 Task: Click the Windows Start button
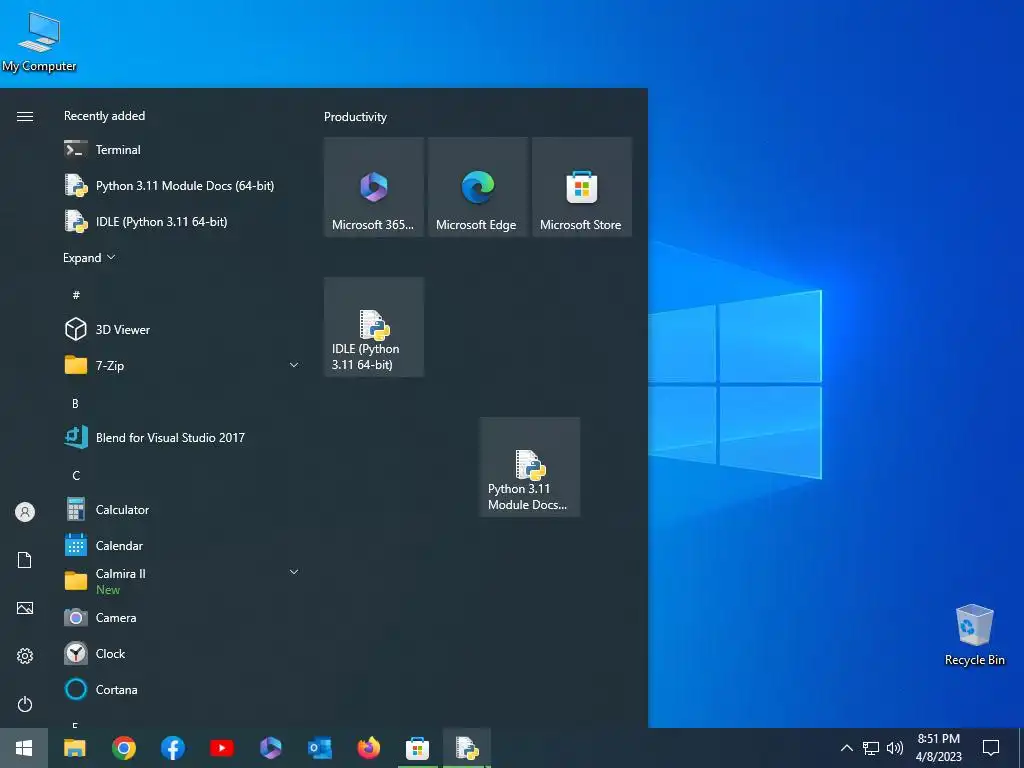pos(24,748)
